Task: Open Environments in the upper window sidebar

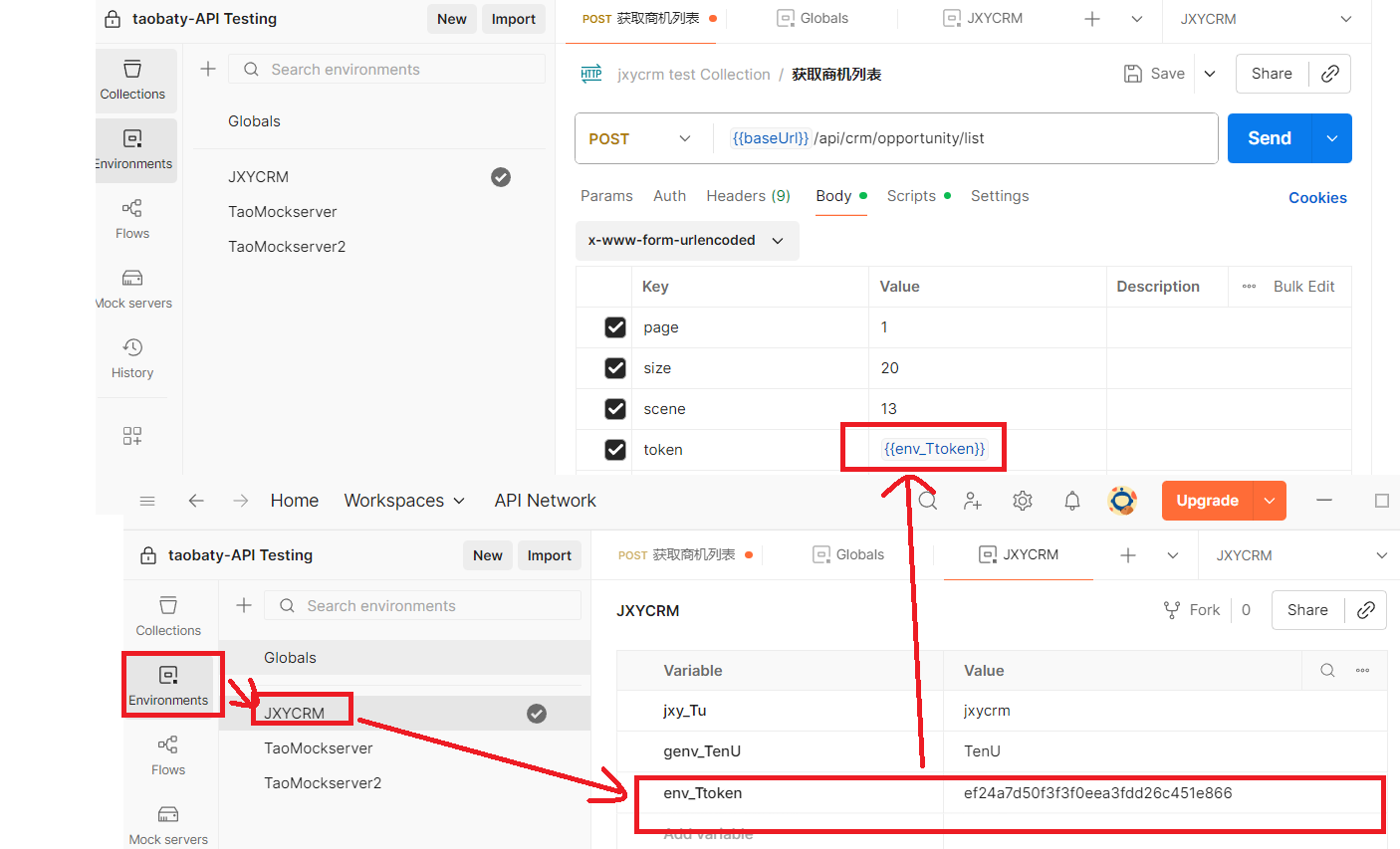Action: pyautogui.click(x=133, y=149)
